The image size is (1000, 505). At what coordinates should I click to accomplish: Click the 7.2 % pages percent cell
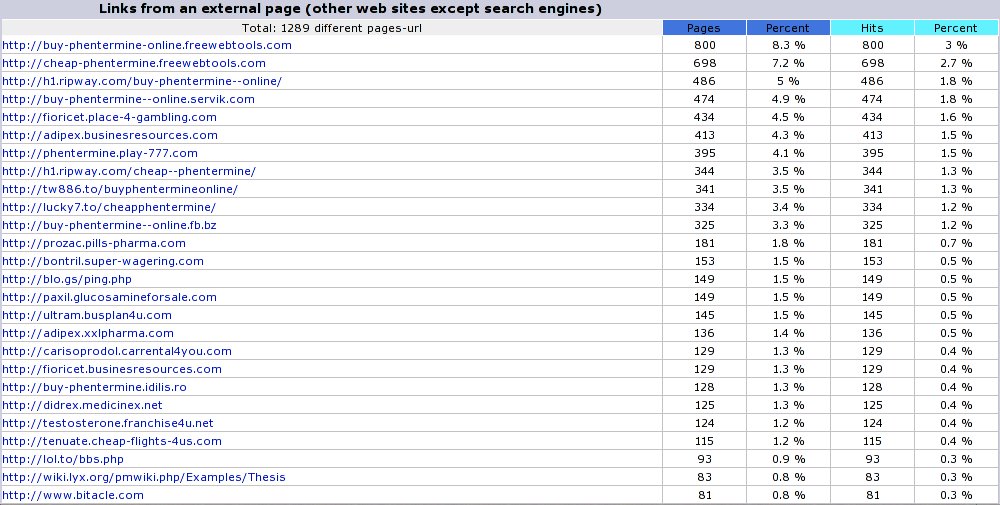[x=788, y=63]
